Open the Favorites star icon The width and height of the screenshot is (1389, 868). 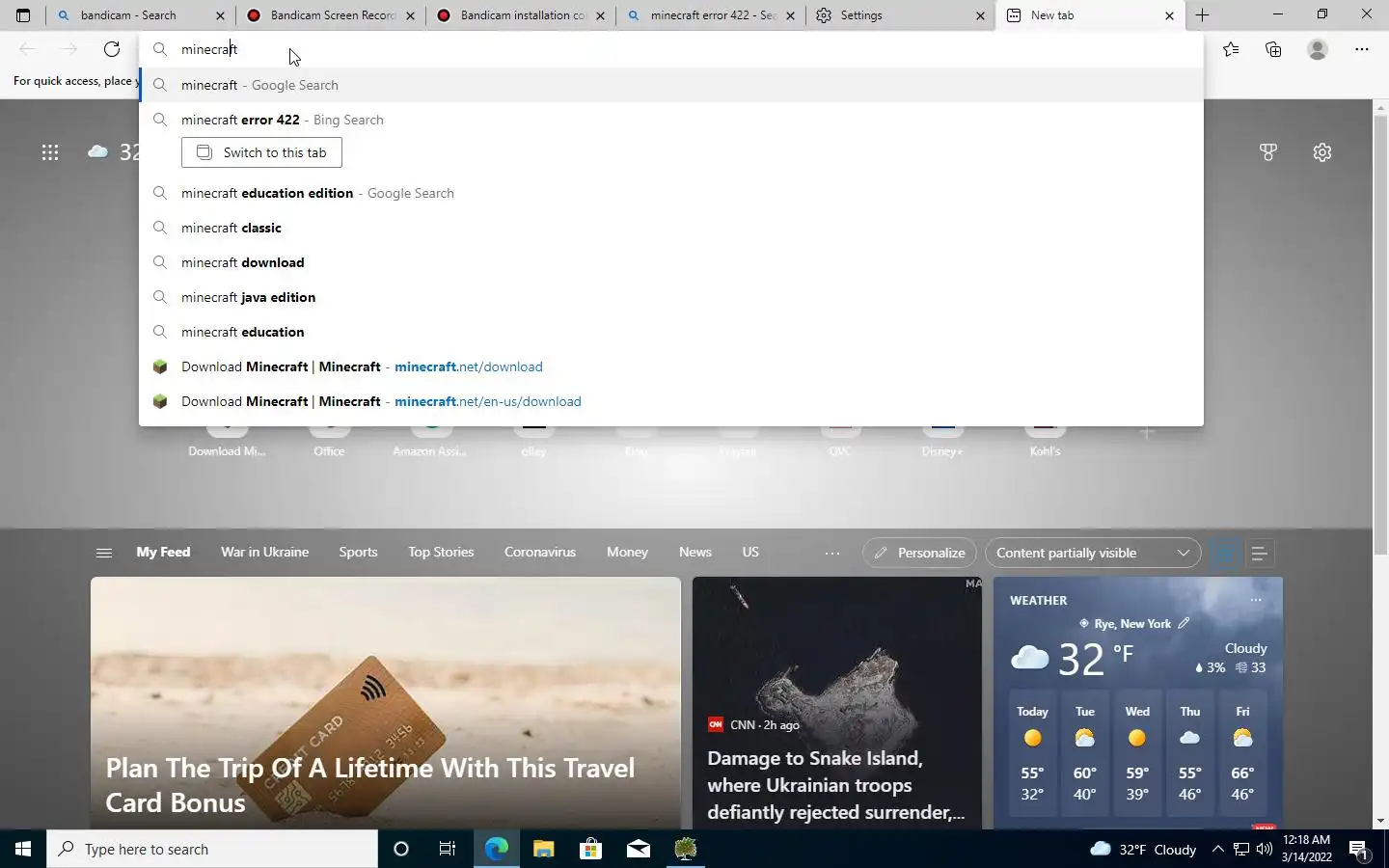(1231, 49)
